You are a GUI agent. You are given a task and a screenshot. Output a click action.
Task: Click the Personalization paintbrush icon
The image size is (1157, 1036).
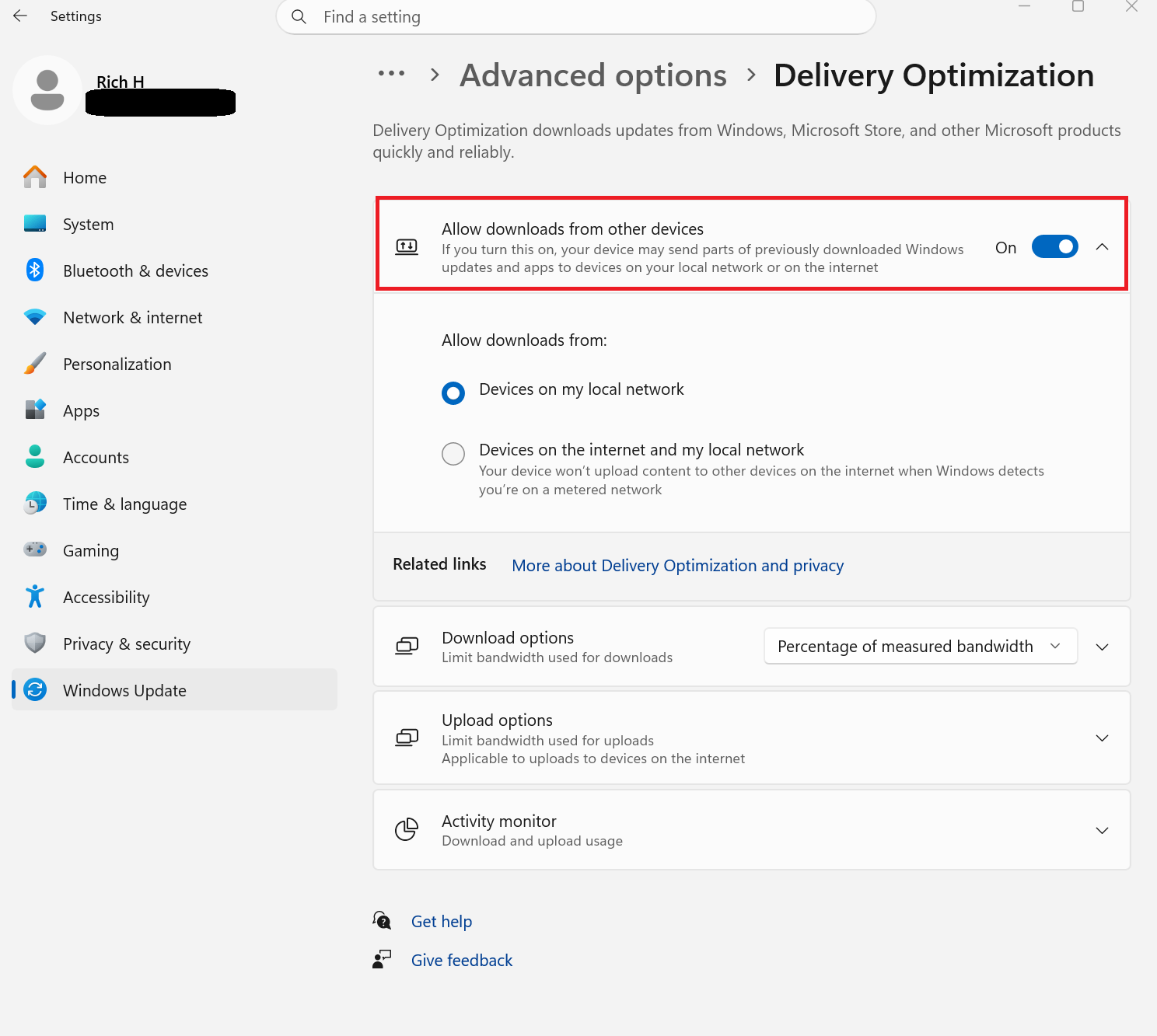coord(35,364)
